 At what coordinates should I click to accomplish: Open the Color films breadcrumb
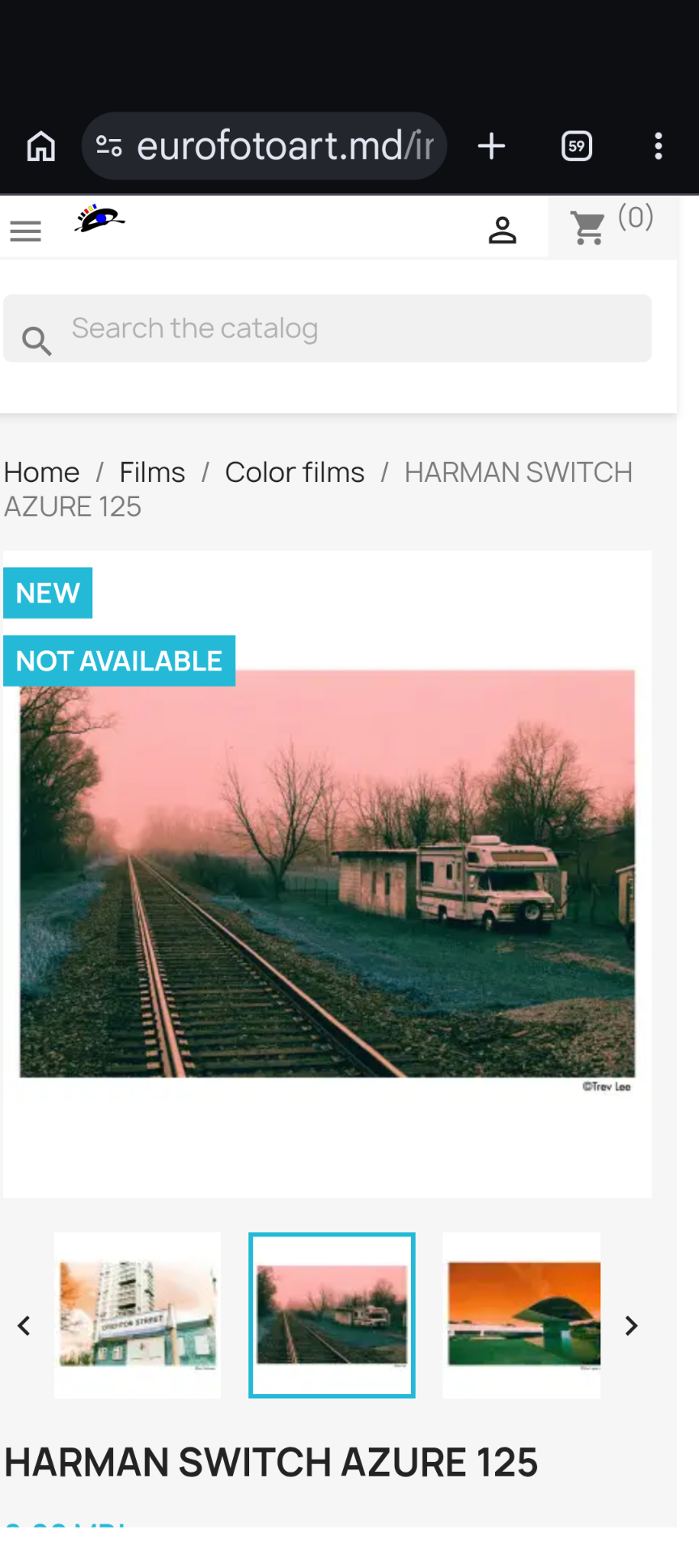pyautogui.click(x=294, y=472)
